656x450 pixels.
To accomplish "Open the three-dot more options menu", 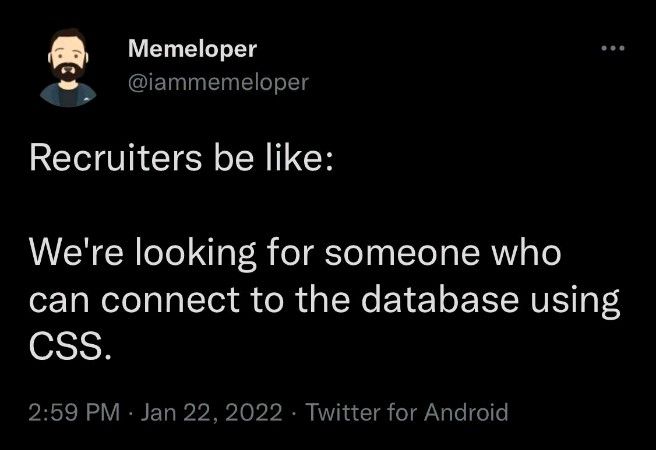I will coord(613,48).
